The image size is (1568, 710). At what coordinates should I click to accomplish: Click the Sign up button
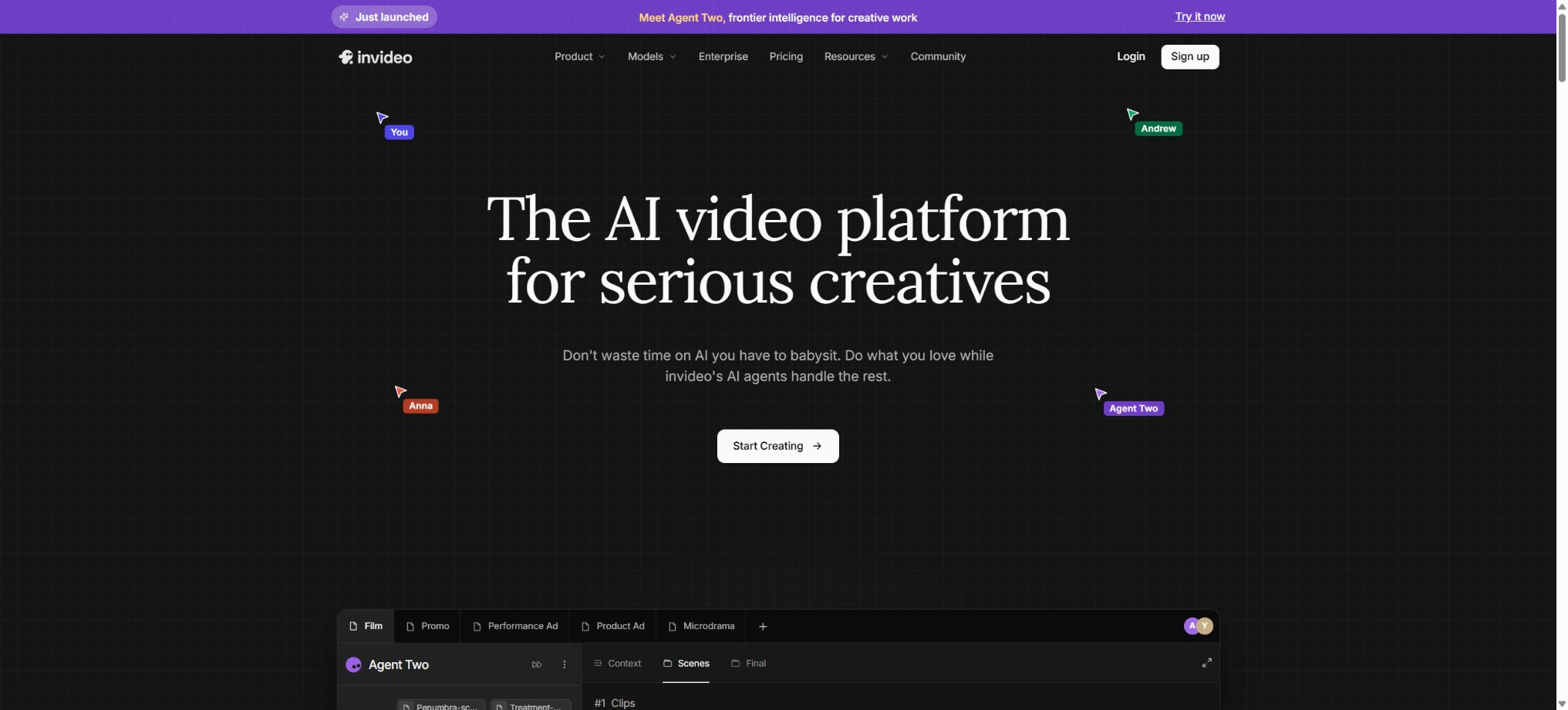(x=1190, y=56)
